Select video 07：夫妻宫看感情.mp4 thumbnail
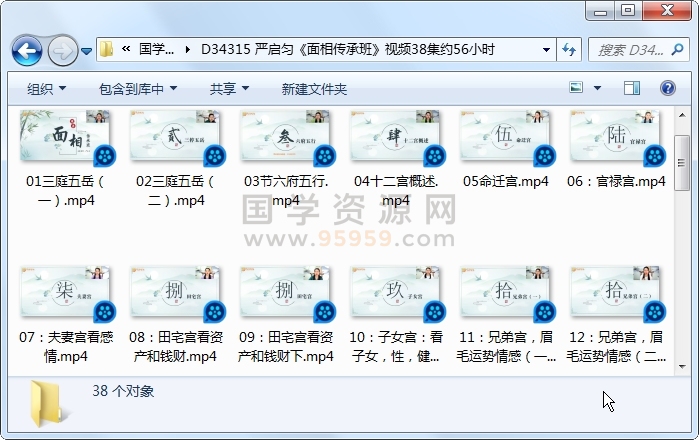The width and height of the screenshot is (699, 440). tap(65, 292)
